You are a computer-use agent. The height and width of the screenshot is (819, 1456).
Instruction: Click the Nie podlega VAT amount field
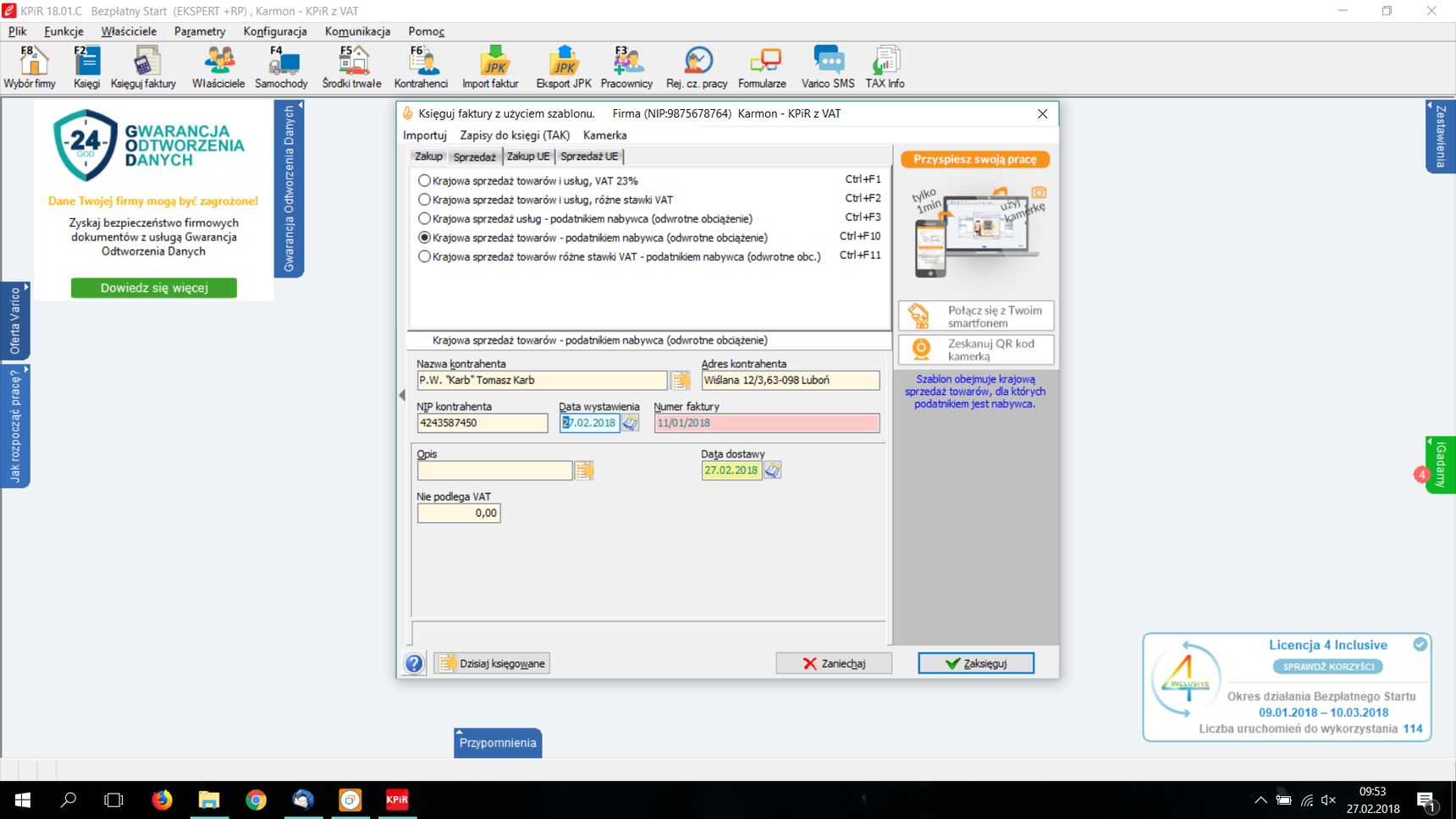(459, 513)
